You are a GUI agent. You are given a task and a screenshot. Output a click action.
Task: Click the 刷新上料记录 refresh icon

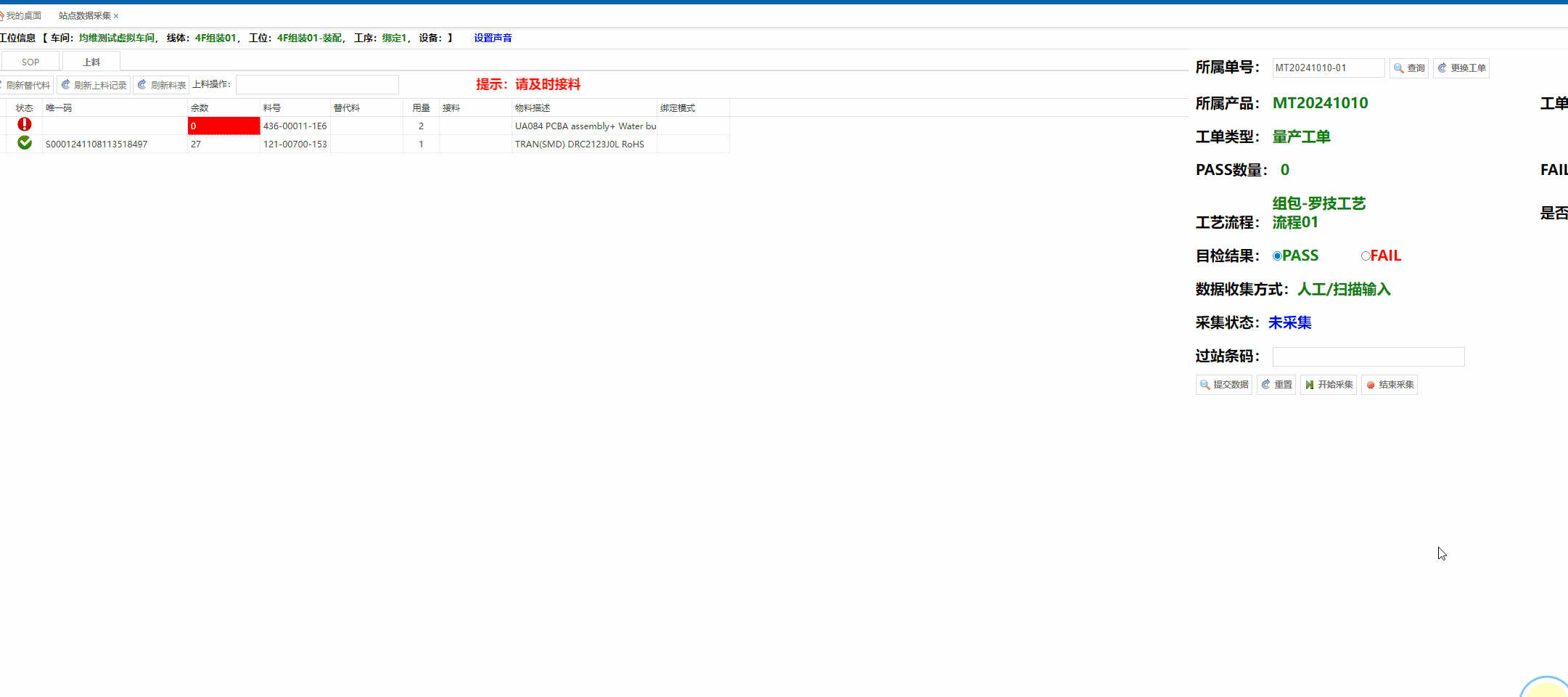(66, 84)
